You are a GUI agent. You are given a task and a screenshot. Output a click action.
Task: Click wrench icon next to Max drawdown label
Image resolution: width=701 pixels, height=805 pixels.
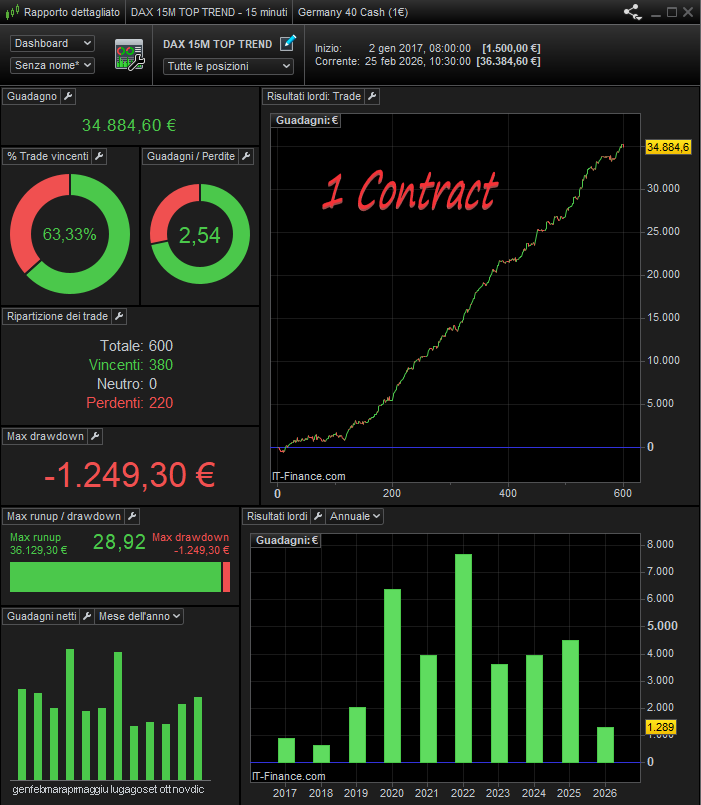pyautogui.click(x=96, y=437)
